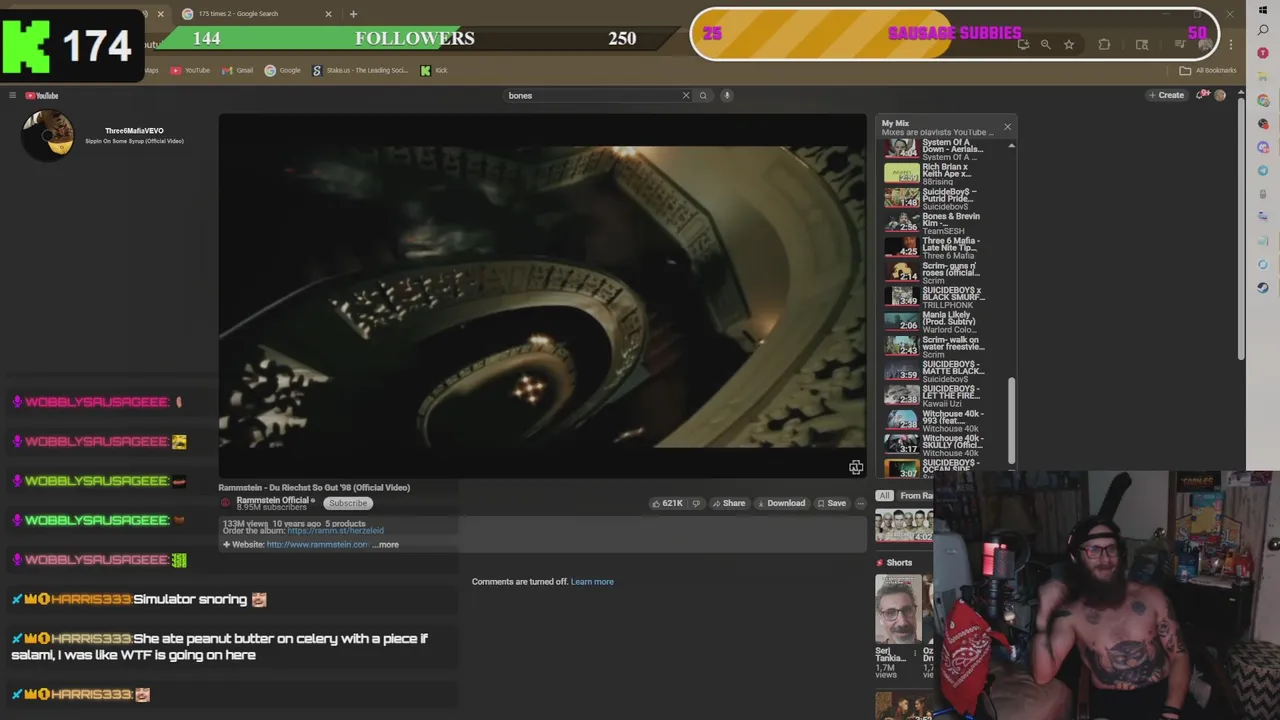Dislike the Rammstein video
This screenshot has height=720, width=1280.
[697, 503]
